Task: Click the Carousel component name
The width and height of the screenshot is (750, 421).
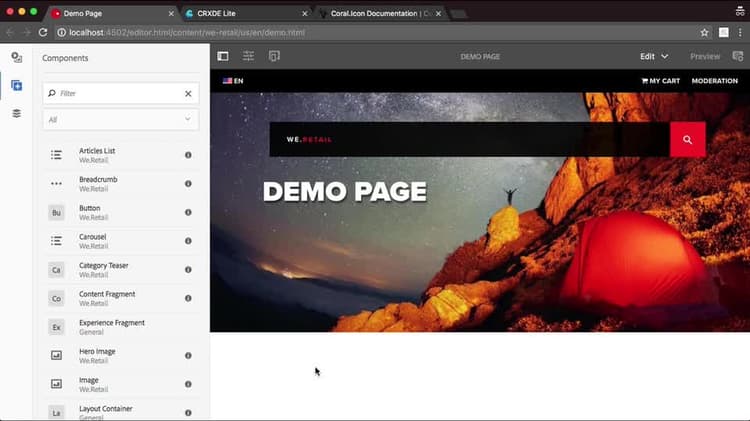Action: [x=93, y=237]
